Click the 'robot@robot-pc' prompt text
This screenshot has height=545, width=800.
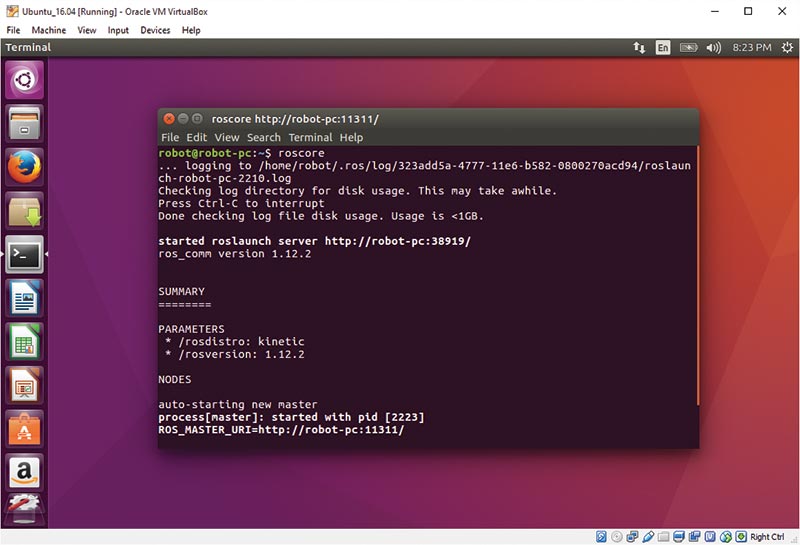click(x=205, y=153)
